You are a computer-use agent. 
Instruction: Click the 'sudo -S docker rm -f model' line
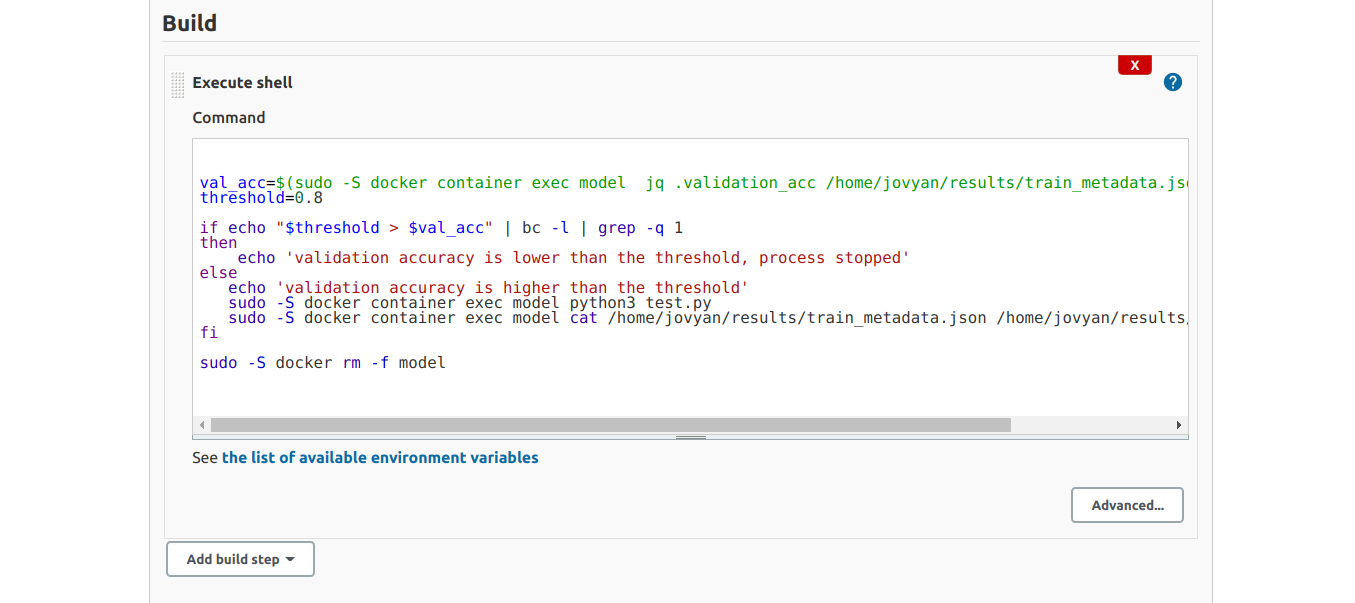323,362
